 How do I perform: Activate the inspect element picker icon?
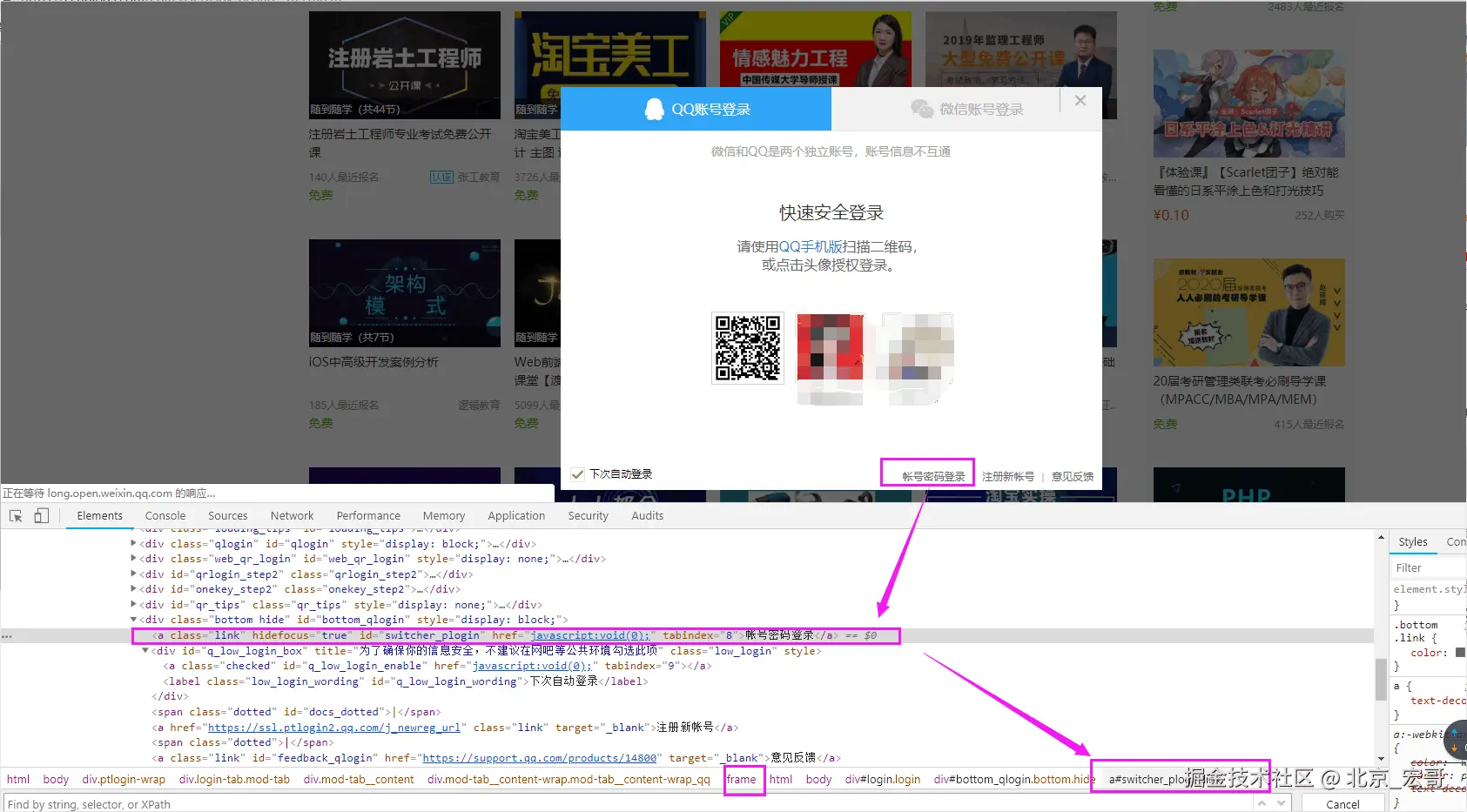click(x=16, y=516)
